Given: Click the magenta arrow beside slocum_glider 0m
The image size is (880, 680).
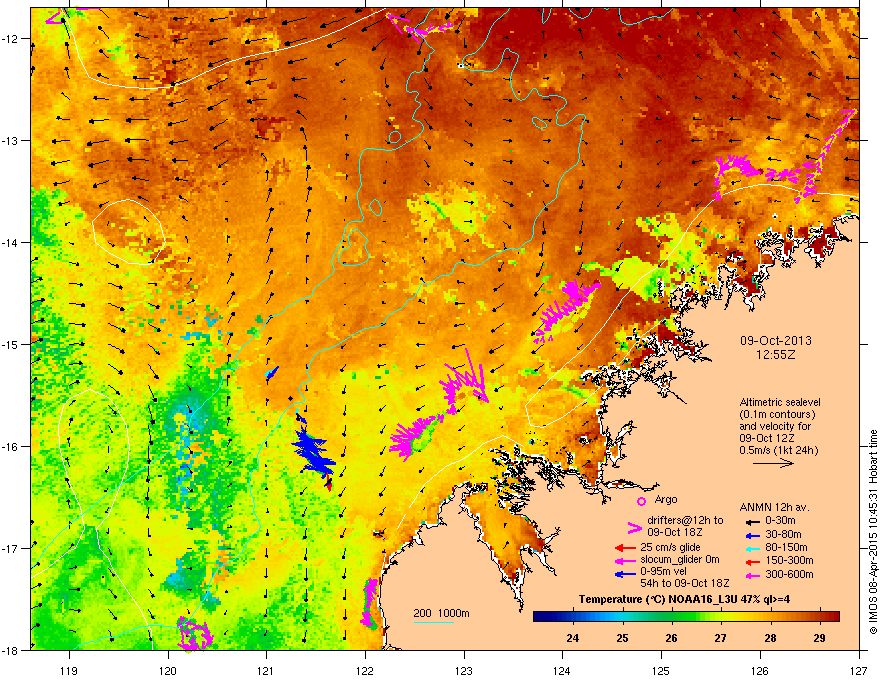Looking at the screenshot, I should [625, 560].
